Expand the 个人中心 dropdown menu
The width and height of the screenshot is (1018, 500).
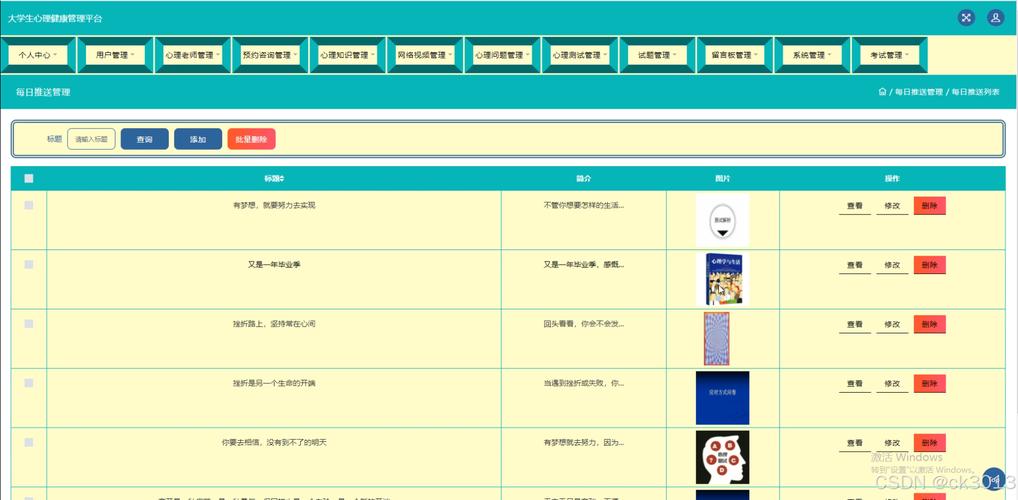click(38, 55)
